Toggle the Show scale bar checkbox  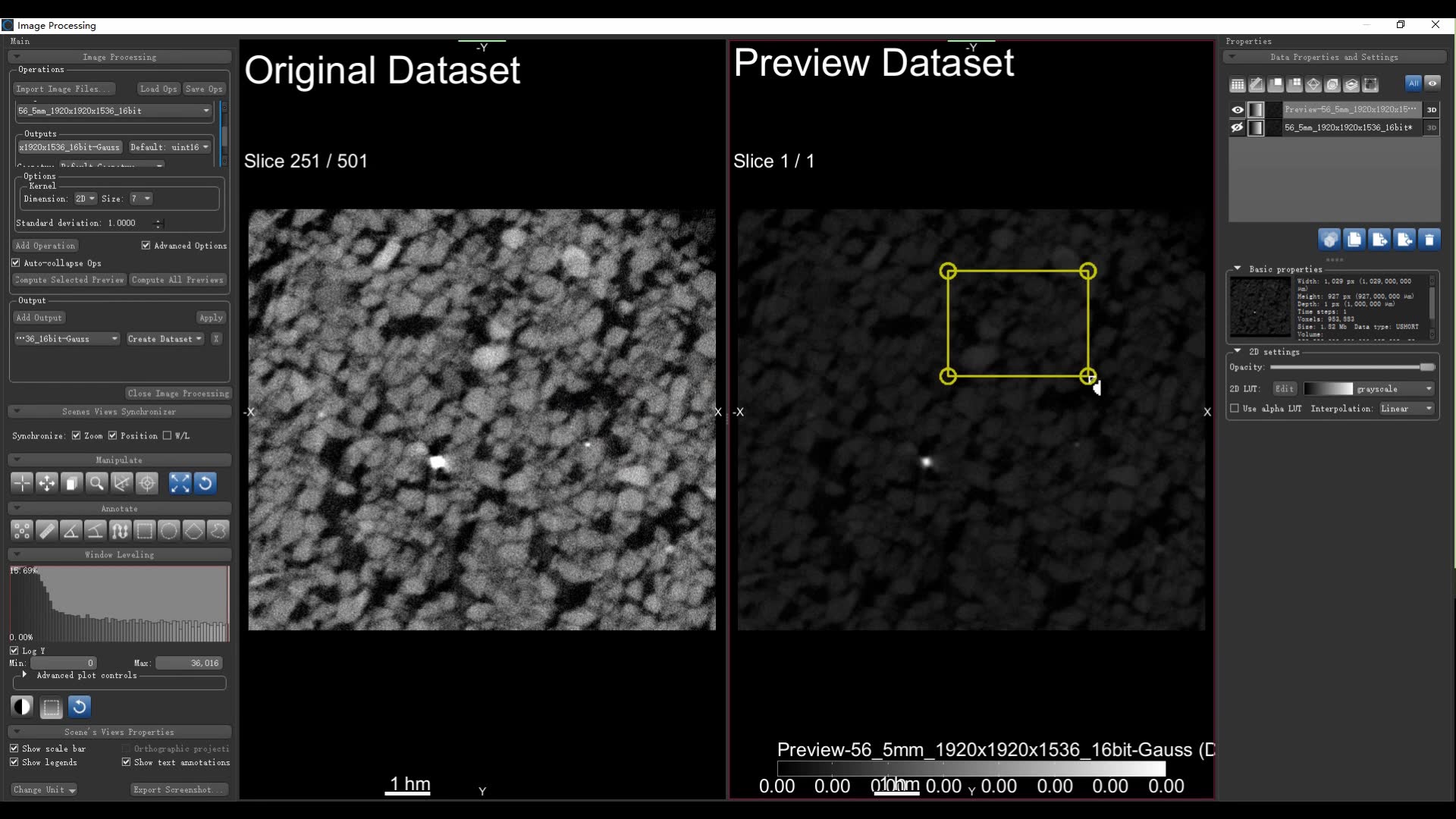(x=14, y=748)
